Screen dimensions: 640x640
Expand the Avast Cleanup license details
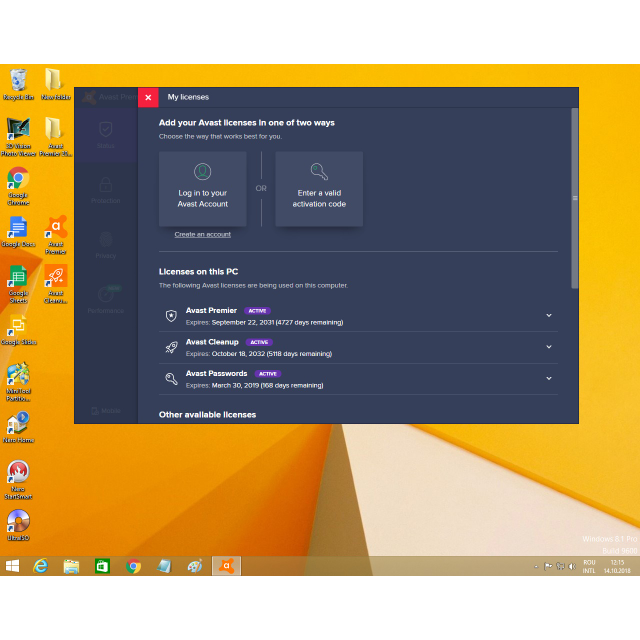point(549,347)
